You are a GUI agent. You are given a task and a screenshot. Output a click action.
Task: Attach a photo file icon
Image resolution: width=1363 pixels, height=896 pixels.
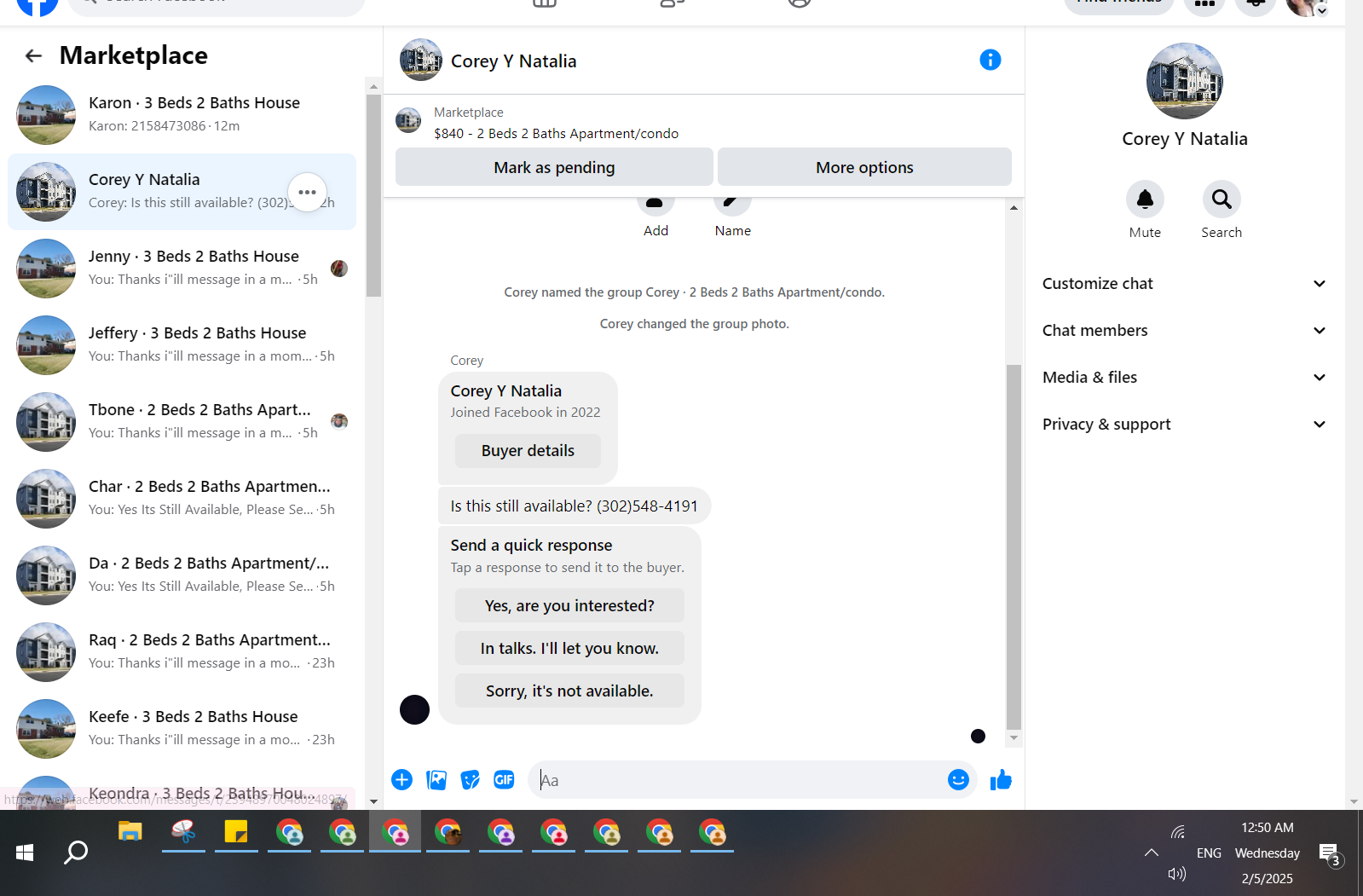pos(436,780)
